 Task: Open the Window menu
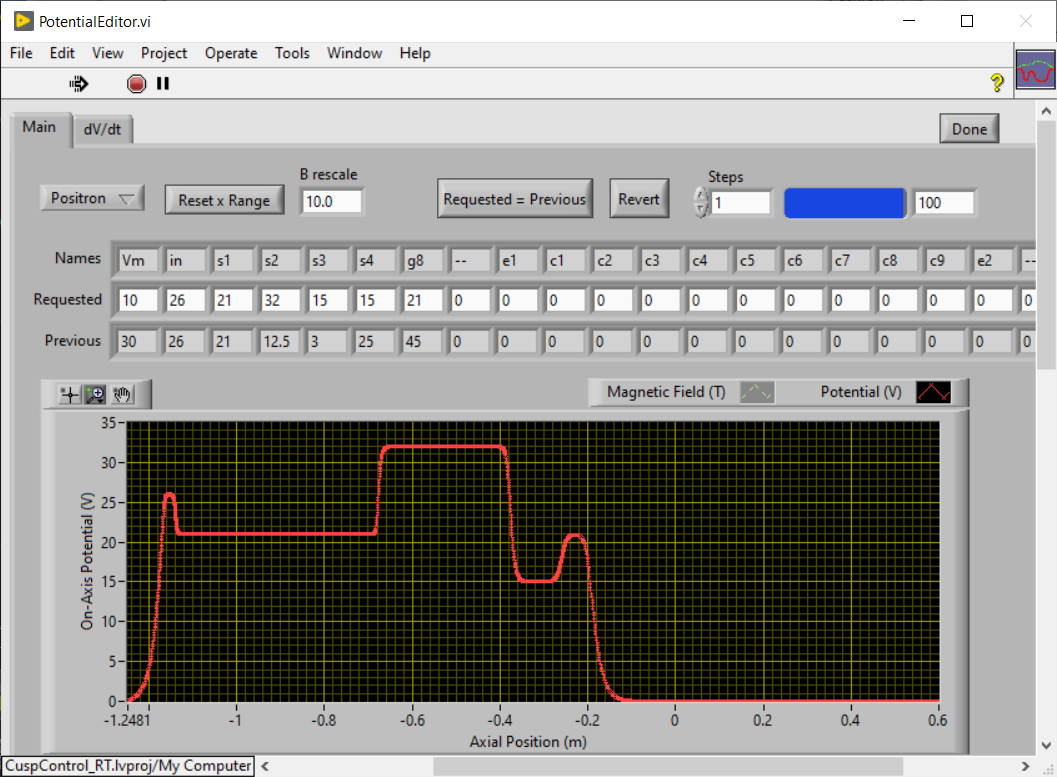pyautogui.click(x=355, y=53)
